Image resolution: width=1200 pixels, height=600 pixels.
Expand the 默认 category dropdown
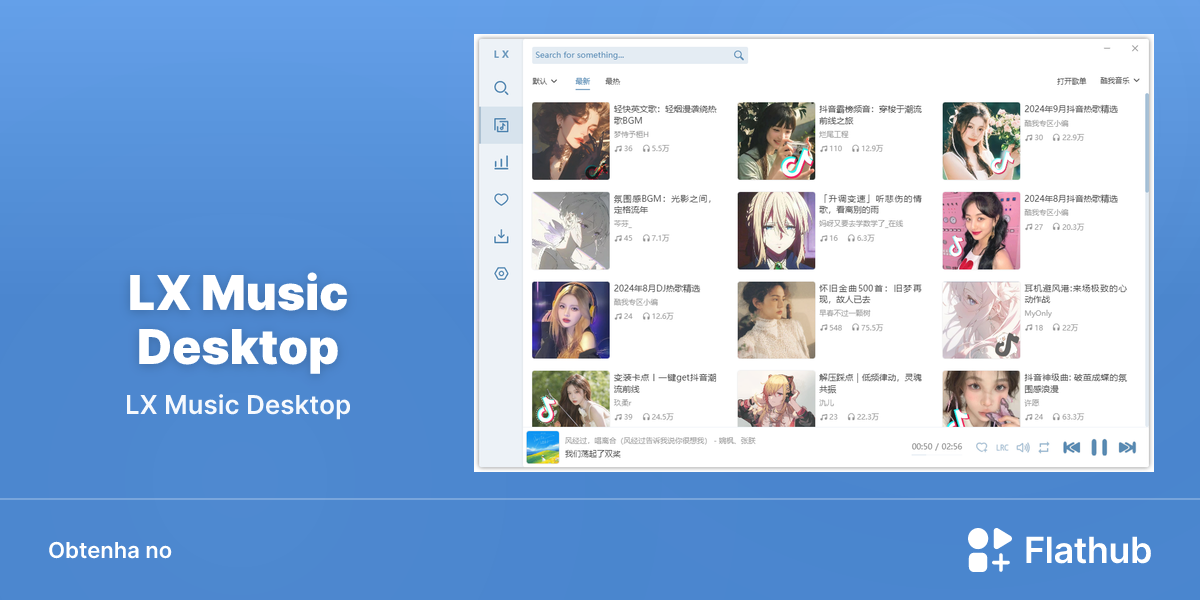point(545,81)
